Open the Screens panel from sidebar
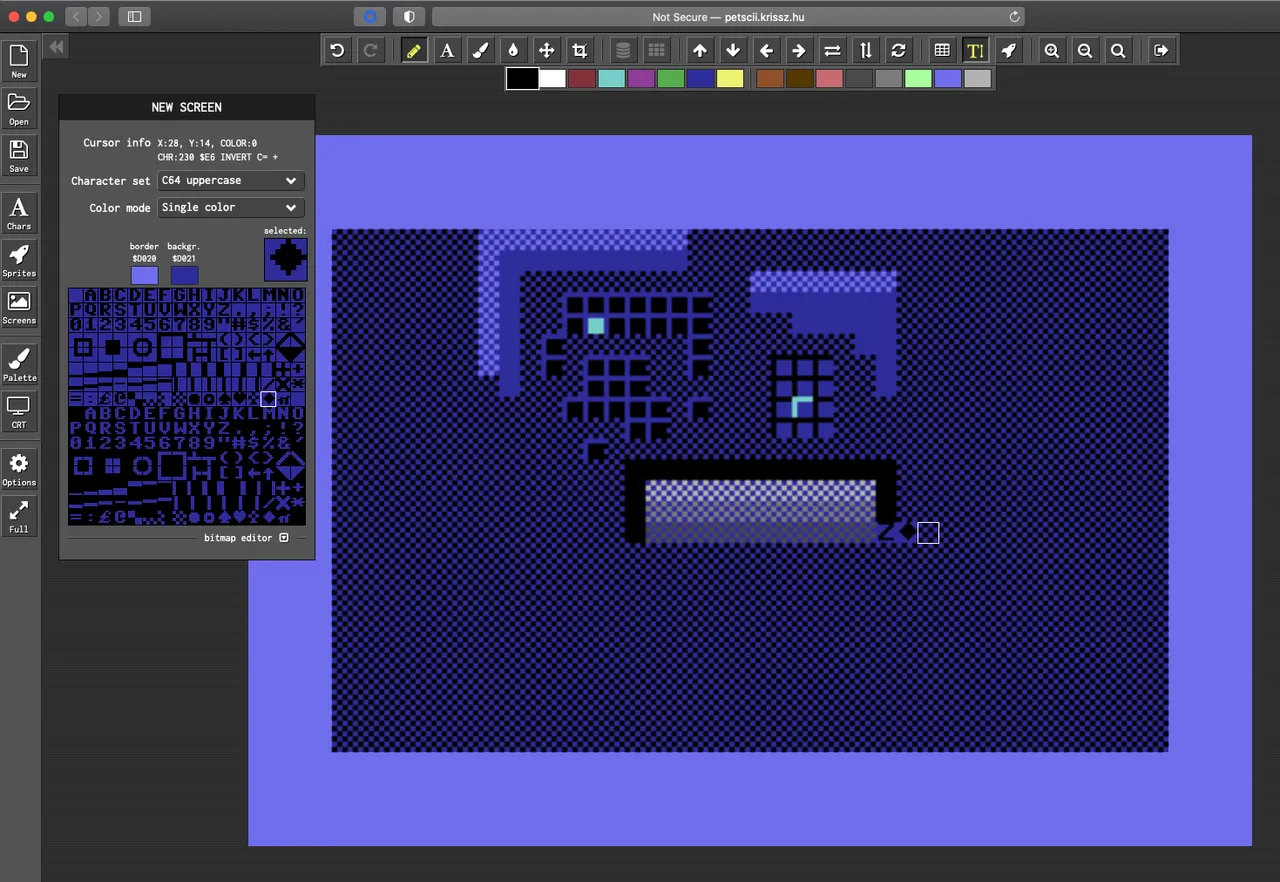Screen dimensions: 1280x882 pyautogui.click(x=19, y=307)
